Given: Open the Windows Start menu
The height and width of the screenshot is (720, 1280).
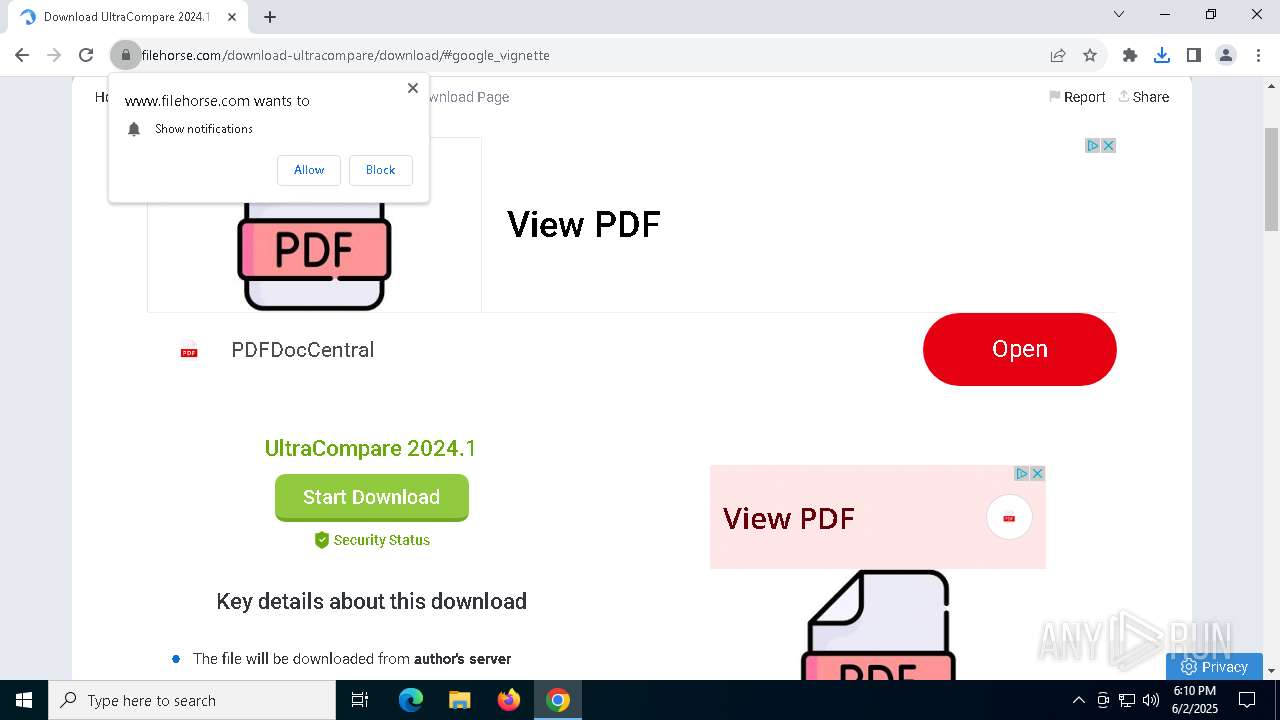Looking at the screenshot, I should 24,700.
